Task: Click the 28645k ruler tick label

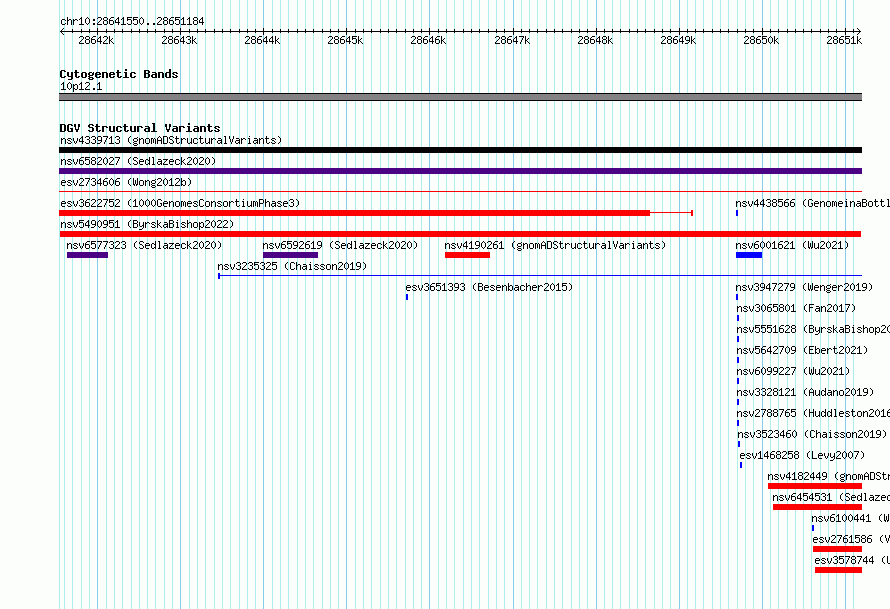Action: (x=345, y=40)
